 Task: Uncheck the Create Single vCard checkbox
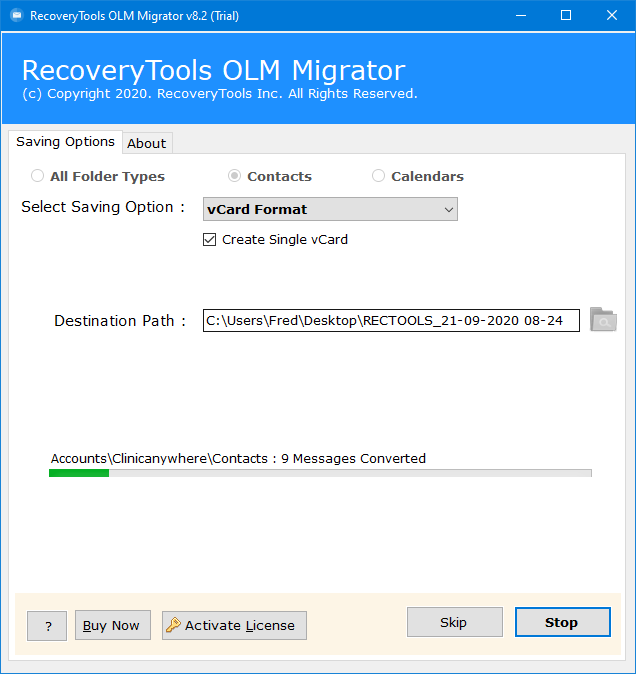click(210, 240)
